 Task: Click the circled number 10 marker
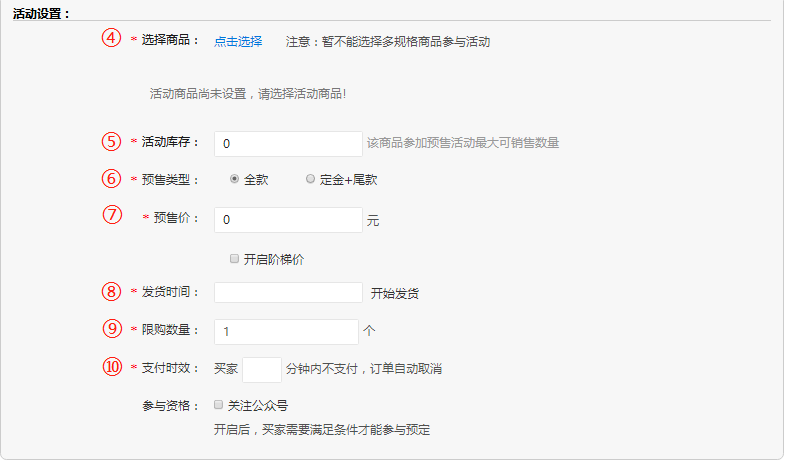[111, 366]
